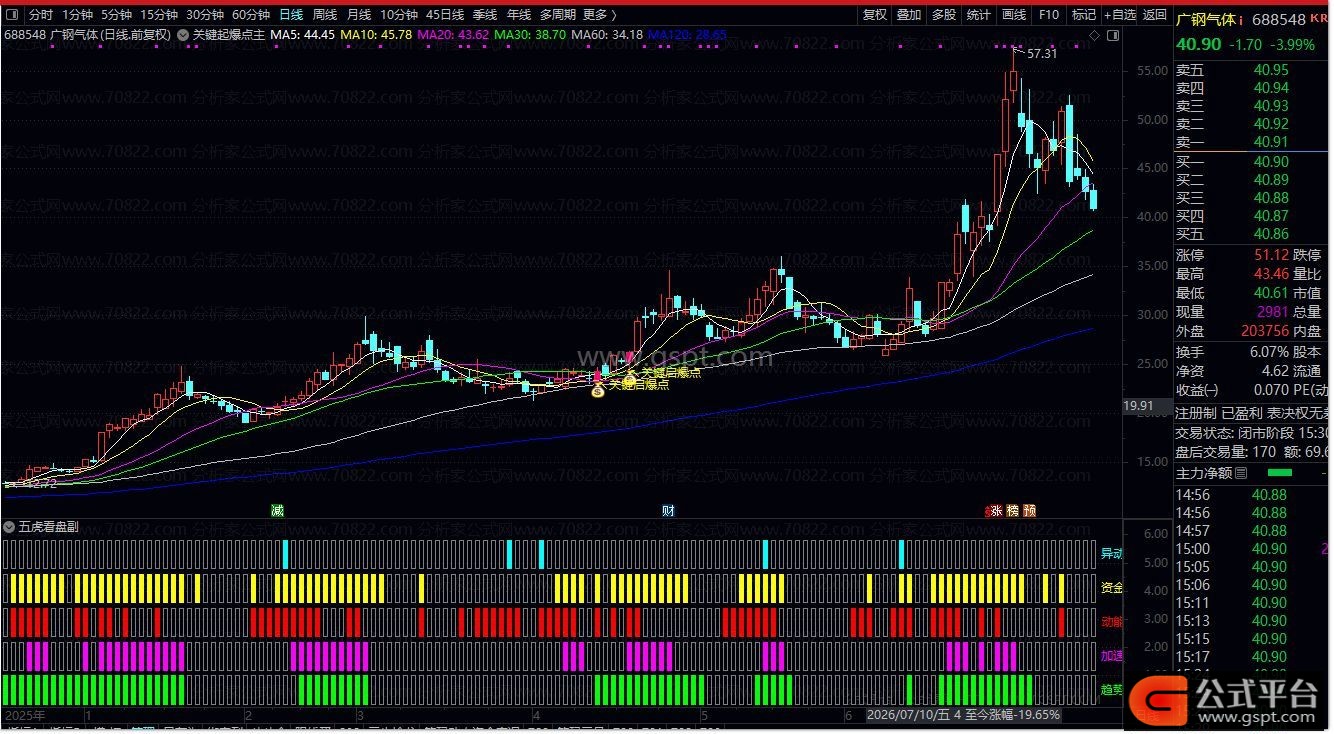This screenshot has height=734, width=1334.
Task: Click the 涨 event marker
Action: point(996,510)
